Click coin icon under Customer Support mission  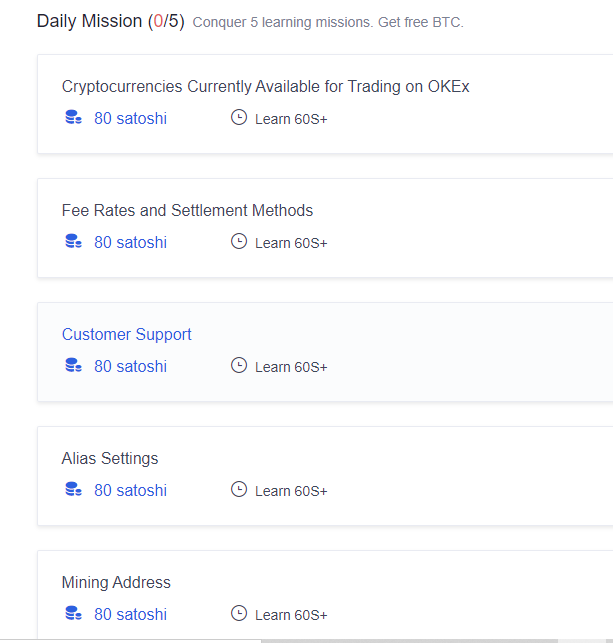click(73, 365)
